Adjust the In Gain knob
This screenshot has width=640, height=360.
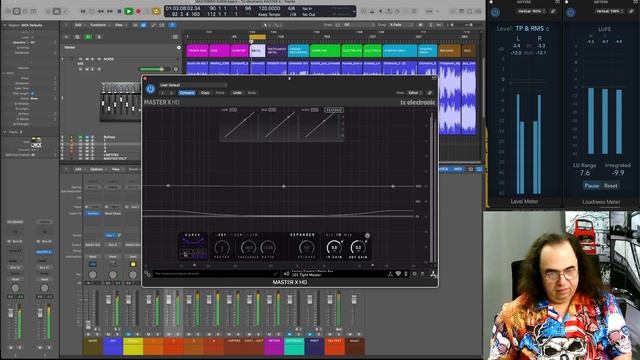[334, 247]
